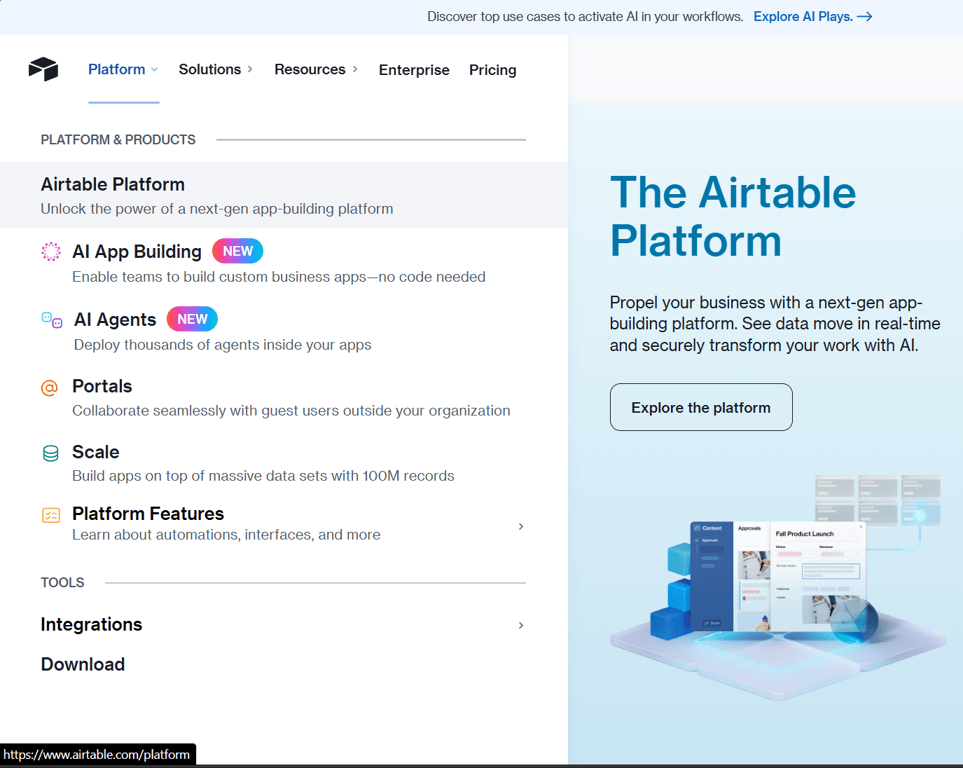The width and height of the screenshot is (963, 768).
Task: Click the product illustration image
Action: [x=778, y=585]
